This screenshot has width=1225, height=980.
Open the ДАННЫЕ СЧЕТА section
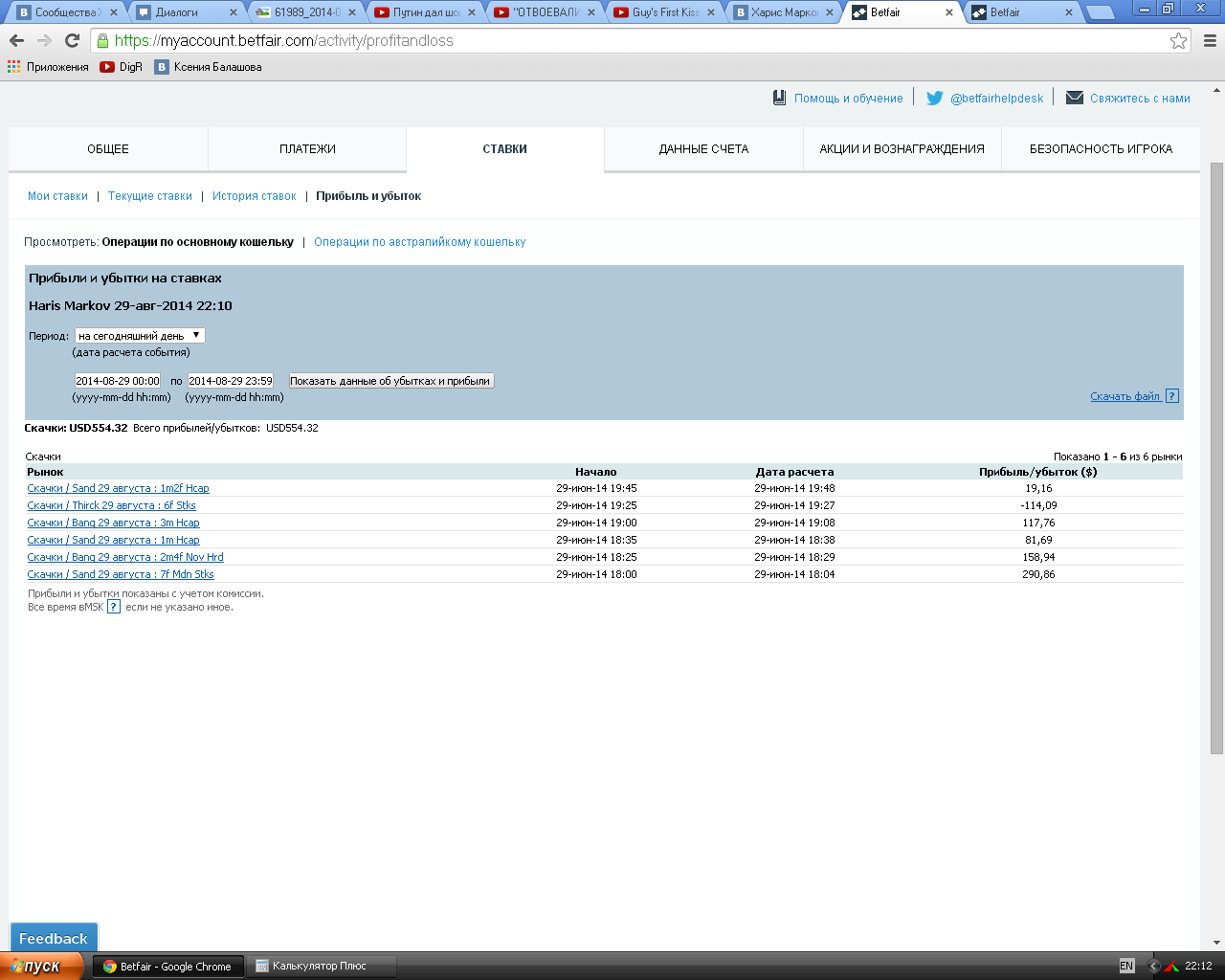[x=703, y=149]
